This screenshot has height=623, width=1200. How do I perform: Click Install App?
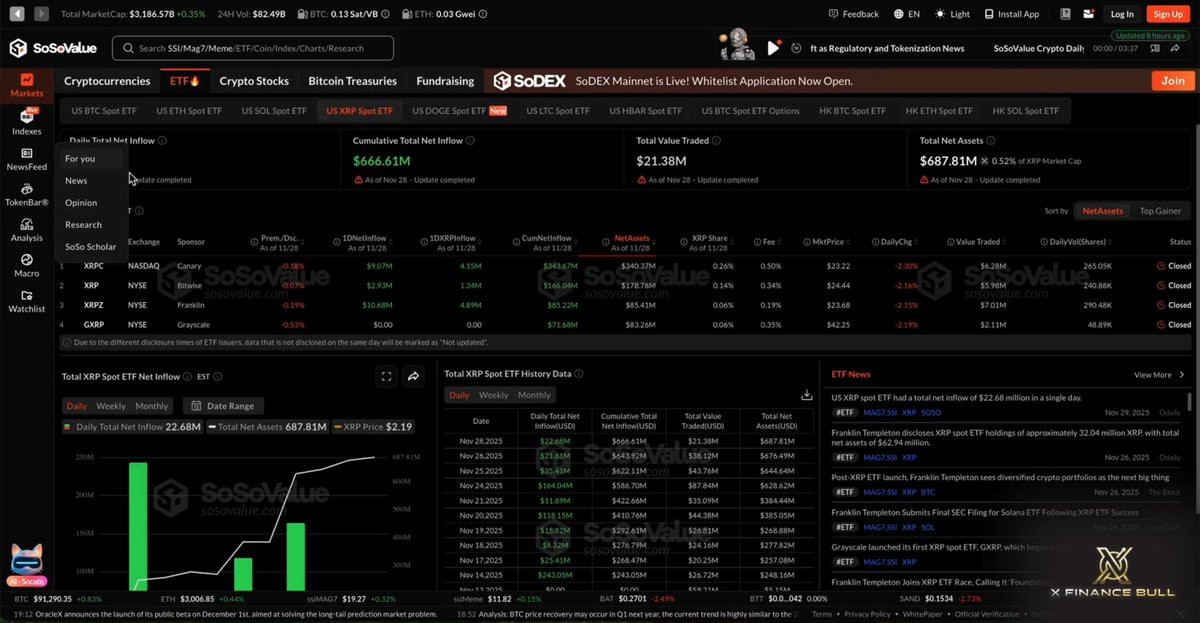(1012, 14)
